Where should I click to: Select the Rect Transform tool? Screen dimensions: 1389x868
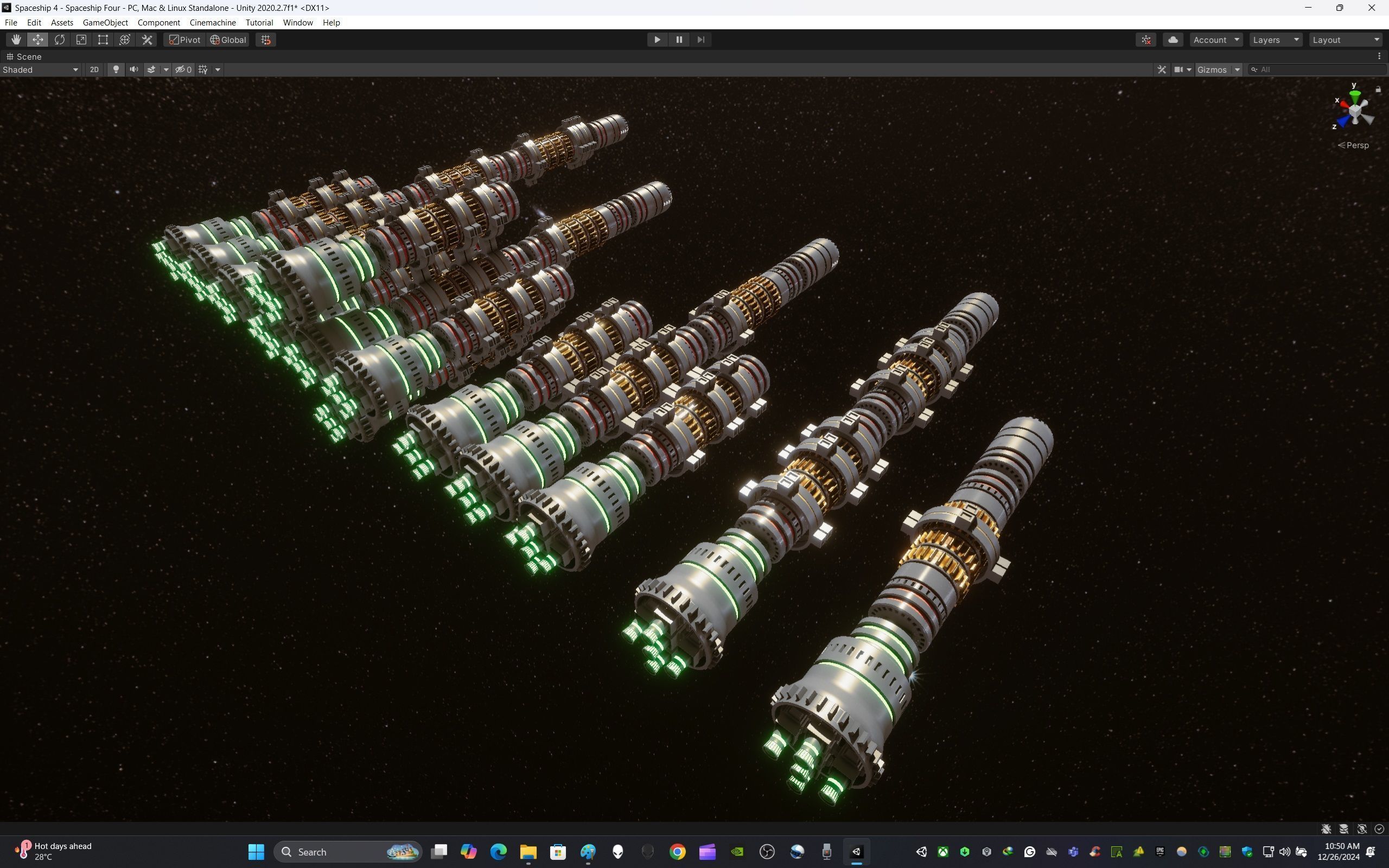click(103, 40)
